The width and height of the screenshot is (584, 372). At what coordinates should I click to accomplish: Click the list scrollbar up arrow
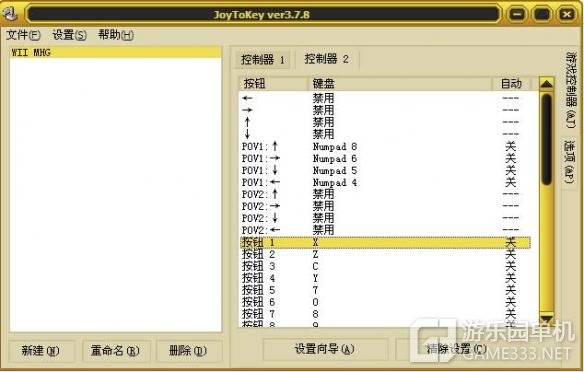(x=547, y=84)
